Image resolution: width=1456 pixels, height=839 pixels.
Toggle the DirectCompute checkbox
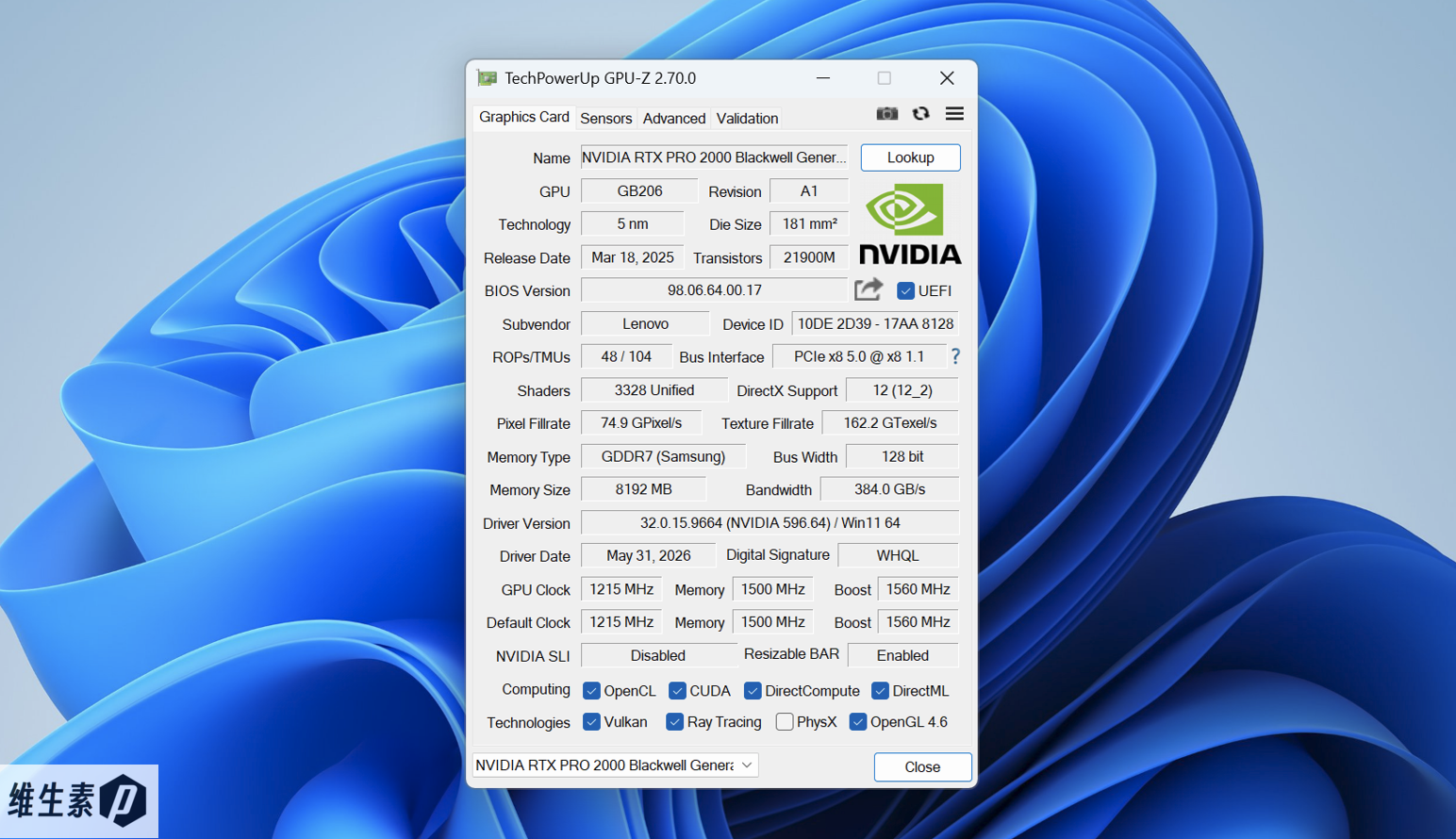pos(753,691)
